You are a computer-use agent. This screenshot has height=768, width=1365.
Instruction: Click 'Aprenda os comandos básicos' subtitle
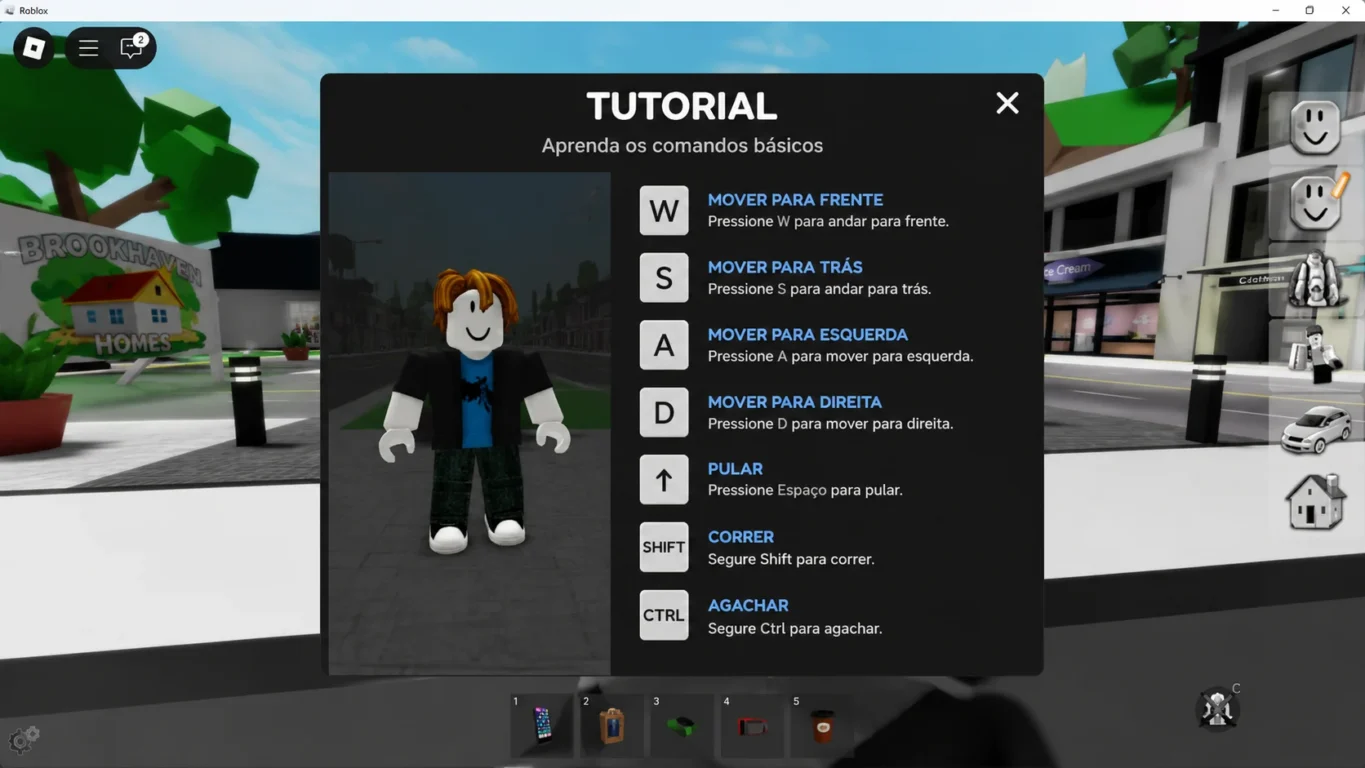(682, 146)
